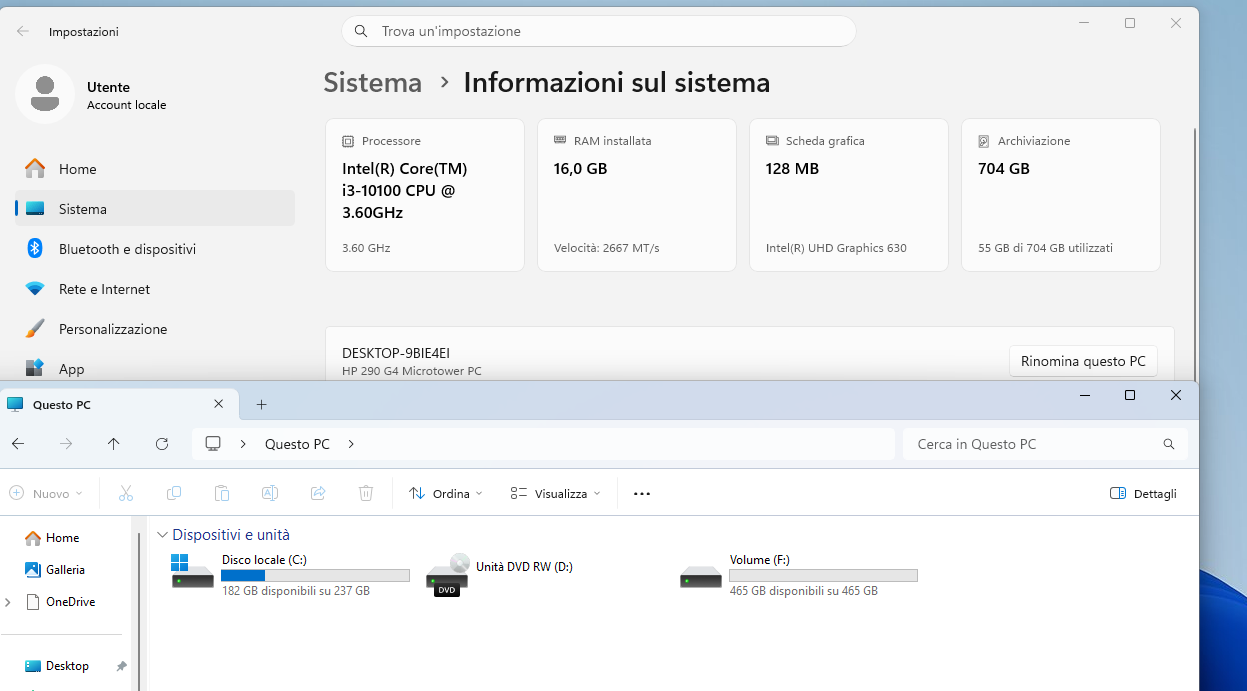The image size is (1247, 691).
Task: Open Galleria in Explorer navigation pane
Action: coord(55,570)
